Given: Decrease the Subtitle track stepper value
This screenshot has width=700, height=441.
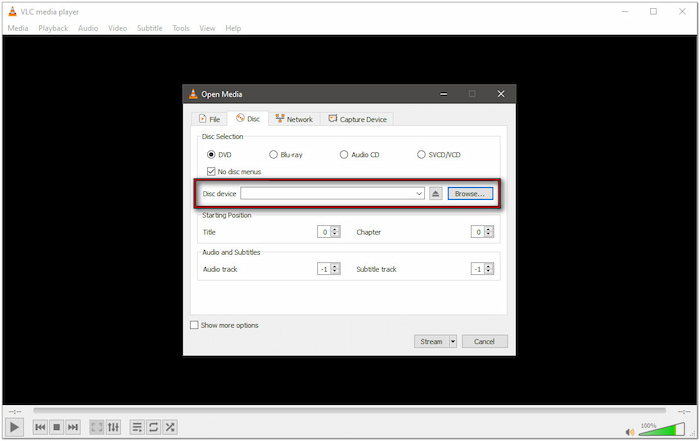Looking at the screenshot, I should [x=489, y=271].
